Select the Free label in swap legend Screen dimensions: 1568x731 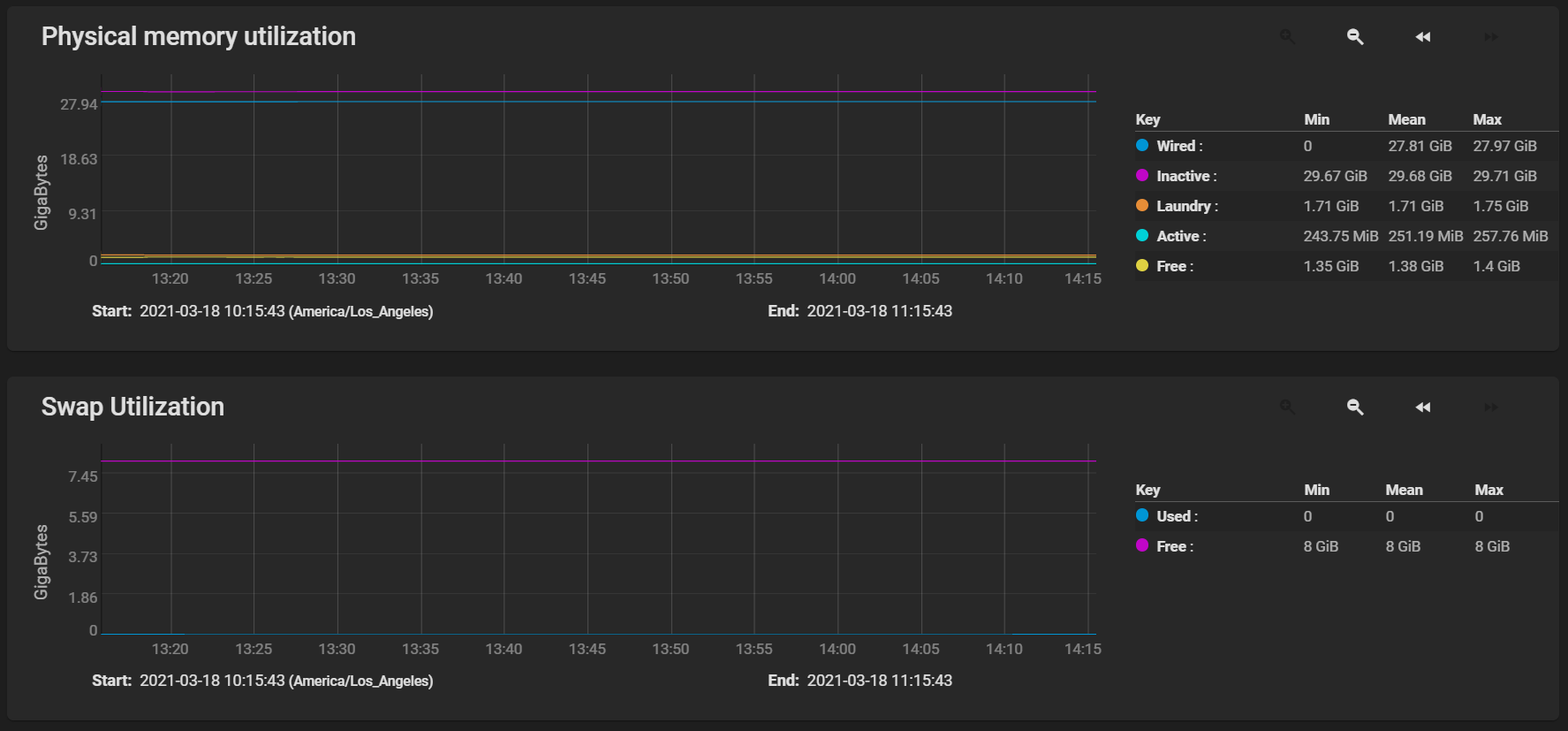click(1175, 546)
